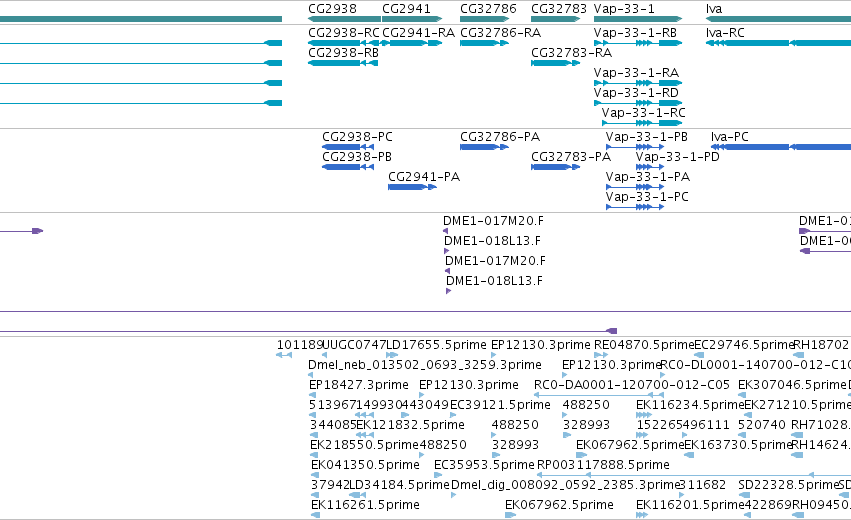Click the CG2938-PC protein label
This screenshot has height=520, width=851.
click(357, 137)
